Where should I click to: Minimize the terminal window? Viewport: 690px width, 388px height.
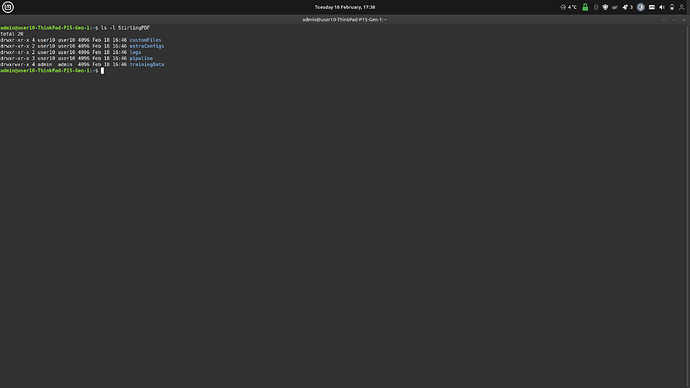664,20
